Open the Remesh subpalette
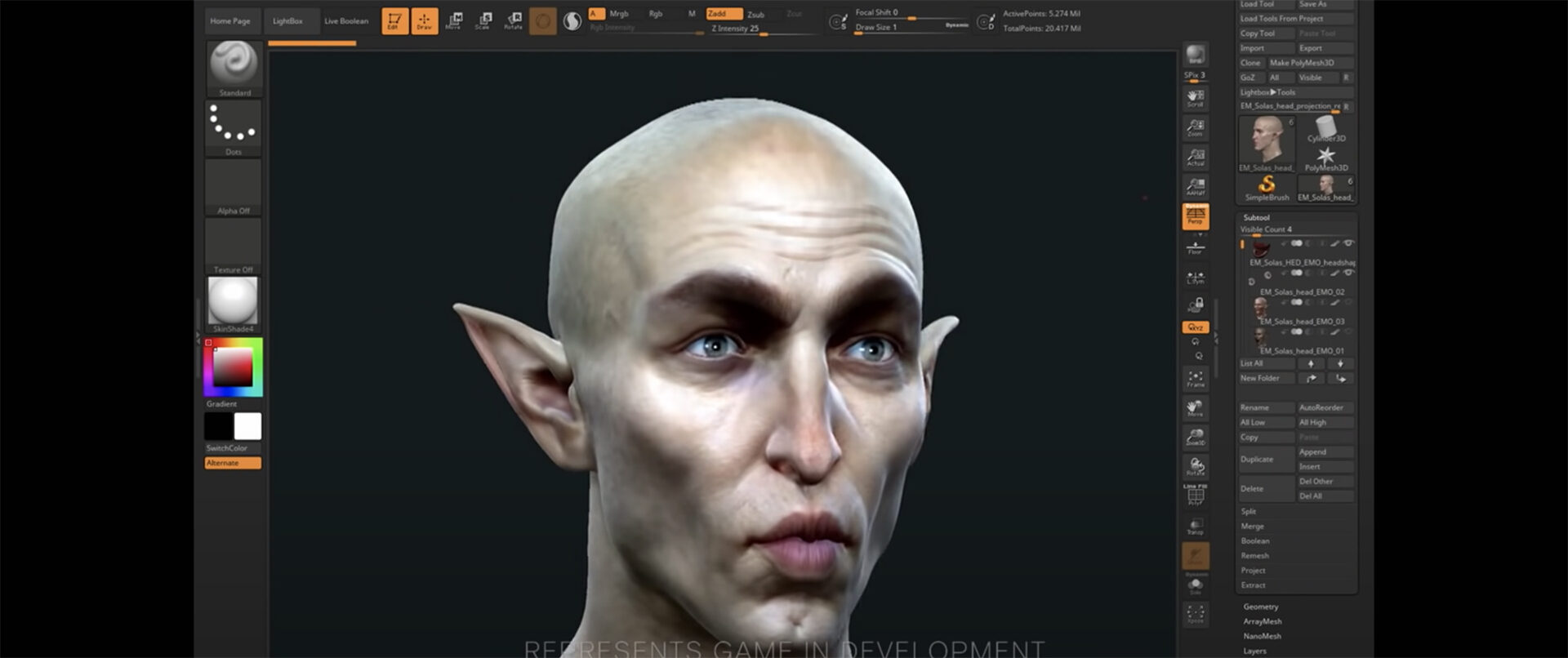 click(1254, 556)
